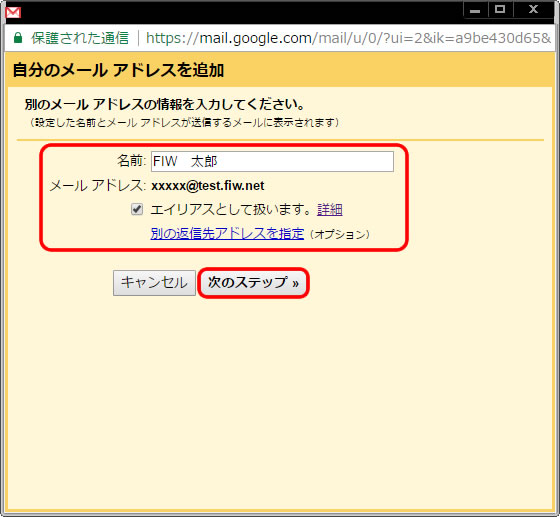Minimize the Gmail popup window
The image size is (560, 517).
click(475, 10)
